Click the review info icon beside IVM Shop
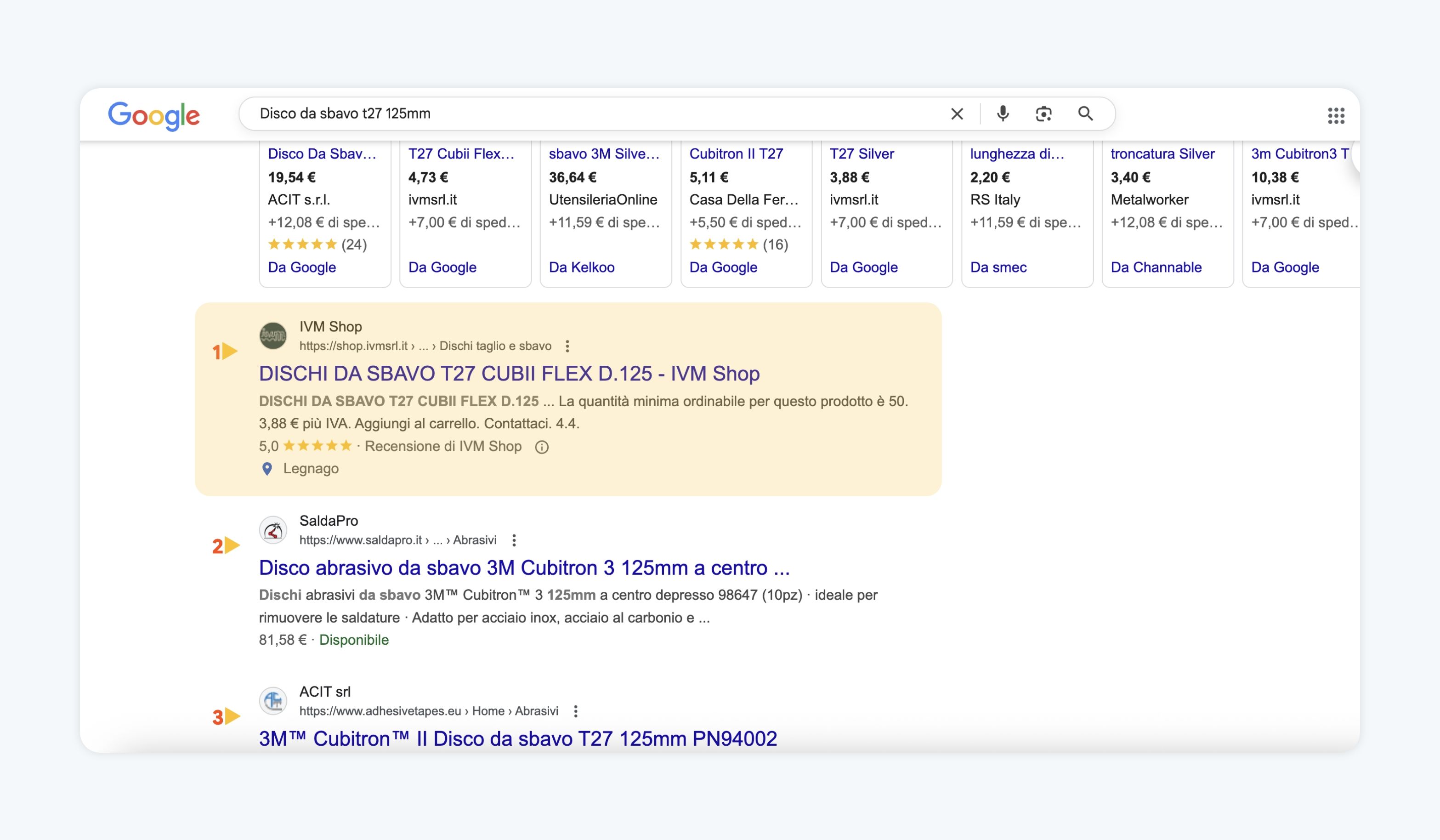The height and width of the screenshot is (840, 1440). [541, 447]
